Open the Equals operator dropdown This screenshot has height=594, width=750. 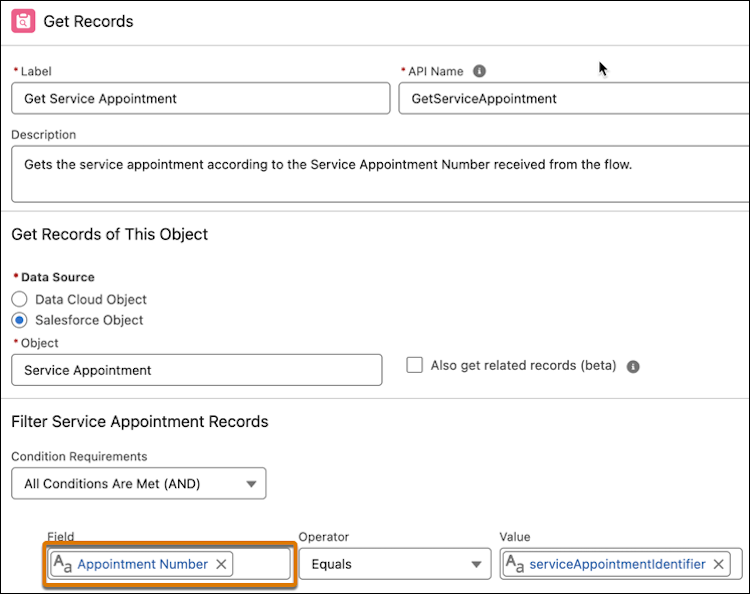pyautogui.click(x=395, y=564)
